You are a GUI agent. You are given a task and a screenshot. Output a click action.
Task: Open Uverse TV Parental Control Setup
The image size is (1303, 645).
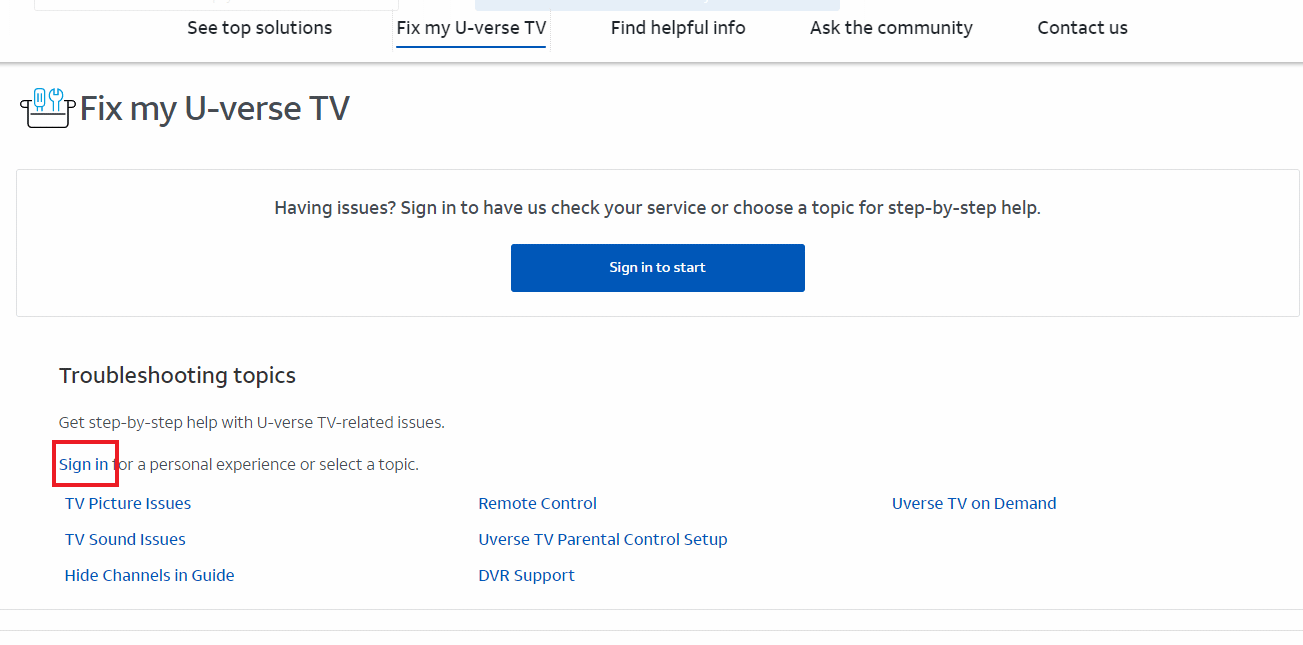(x=603, y=539)
